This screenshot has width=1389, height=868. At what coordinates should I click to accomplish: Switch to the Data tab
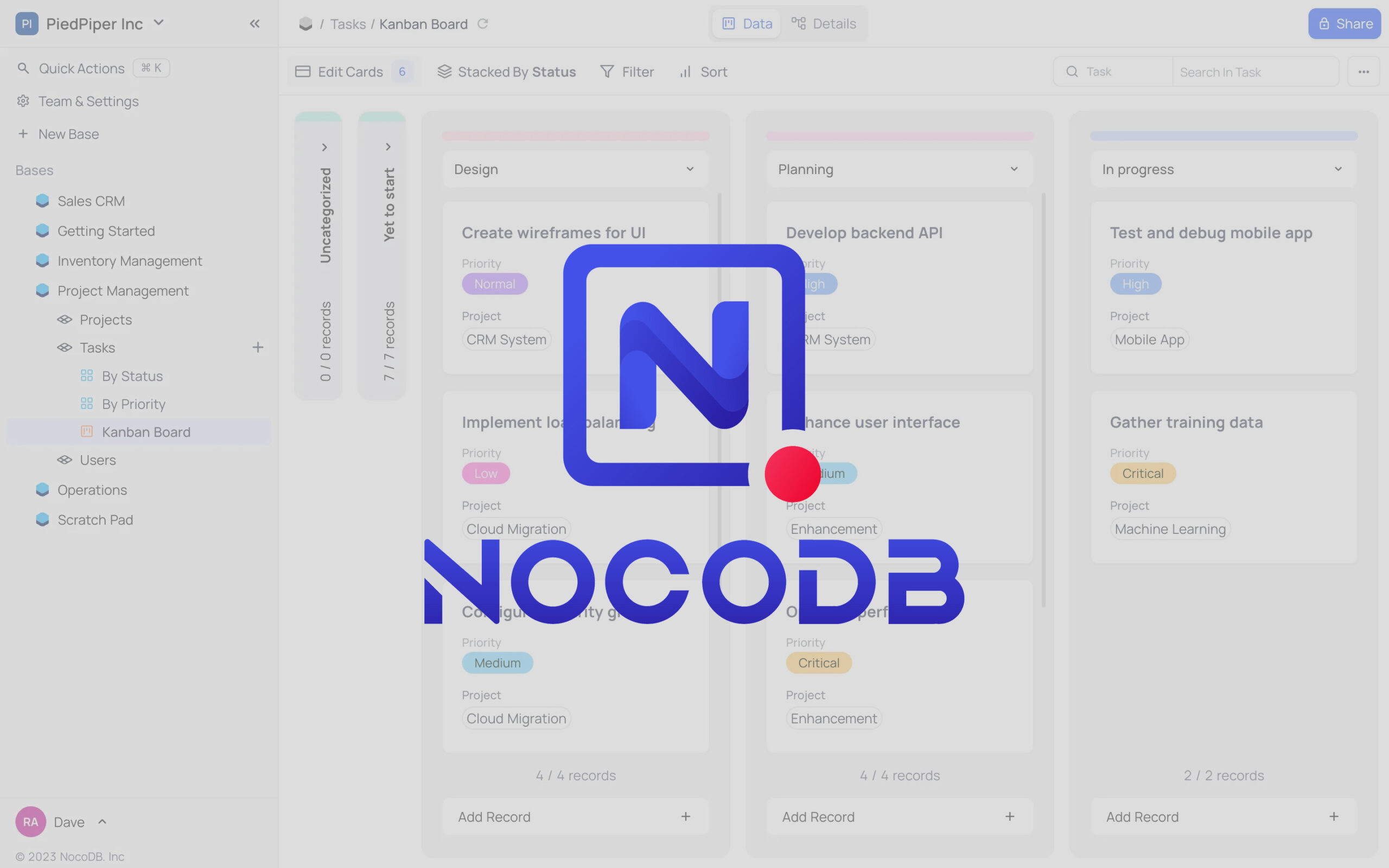(746, 23)
